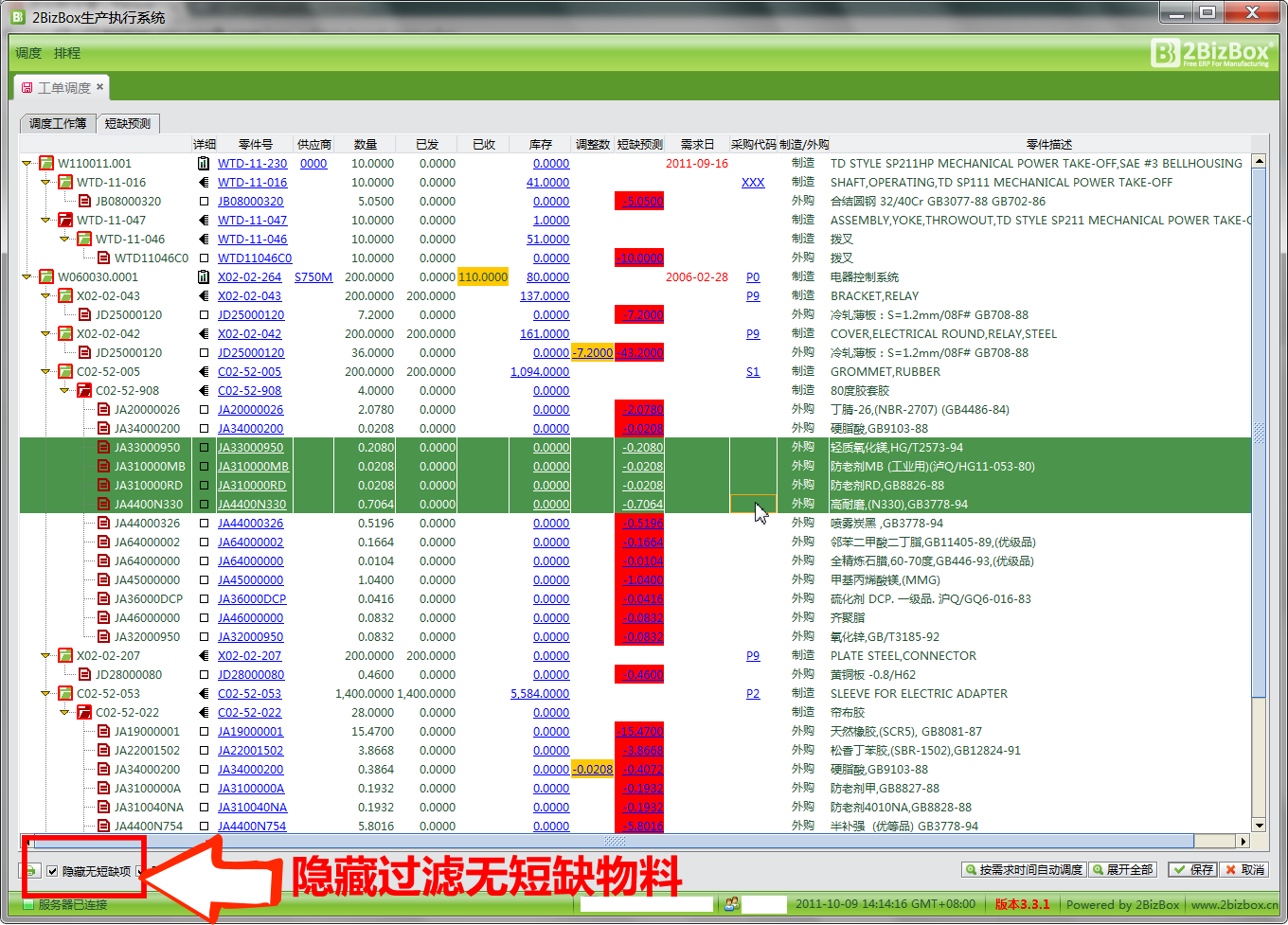Click the date 2011-09-16 cell
The image size is (1288, 925).
click(x=697, y=163)
